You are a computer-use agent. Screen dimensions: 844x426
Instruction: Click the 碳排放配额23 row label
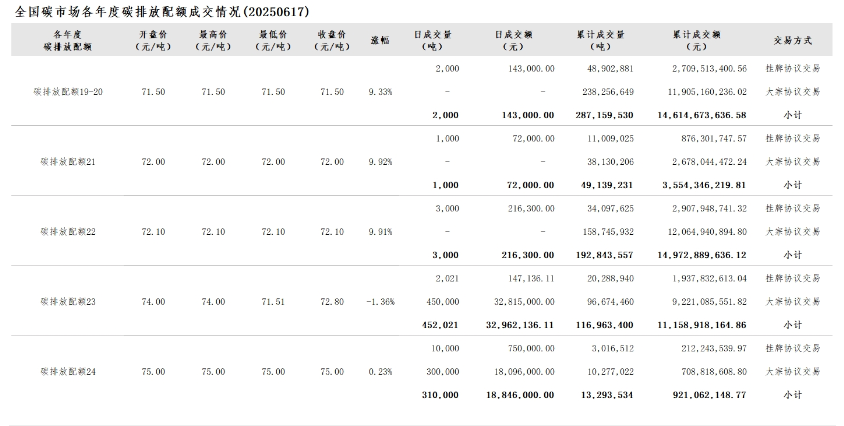point(68,302)
